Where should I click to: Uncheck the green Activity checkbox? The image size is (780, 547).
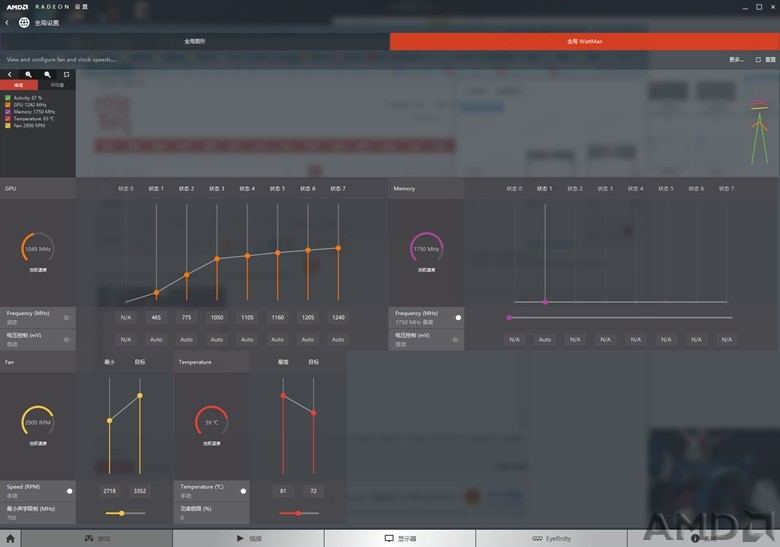[x=8, y=98]
